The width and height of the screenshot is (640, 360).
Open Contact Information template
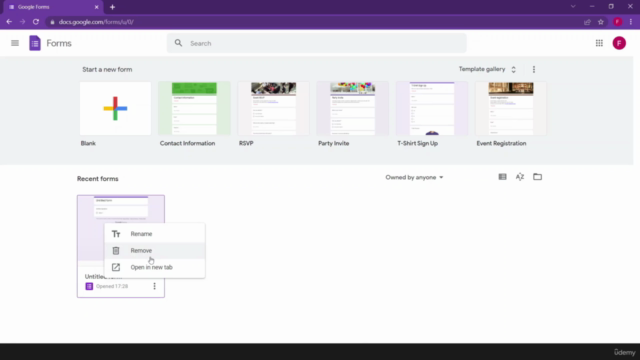click(x=194, y=109)
